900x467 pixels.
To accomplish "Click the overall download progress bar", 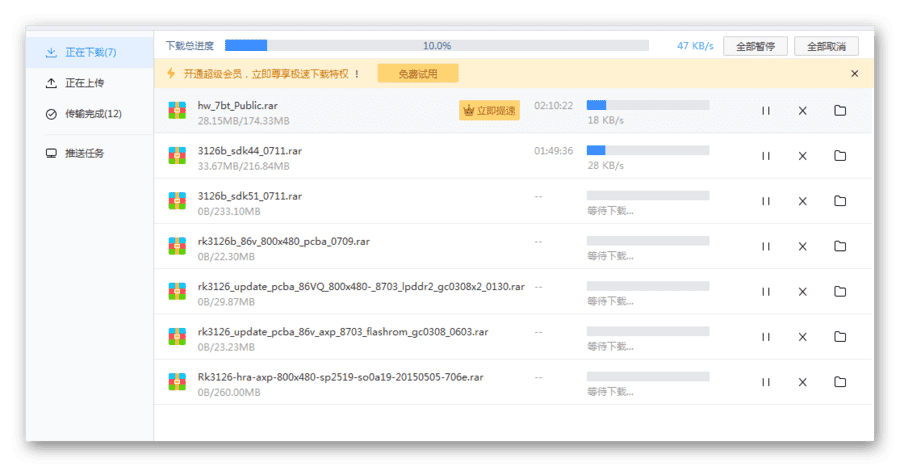I will [437, 45].
